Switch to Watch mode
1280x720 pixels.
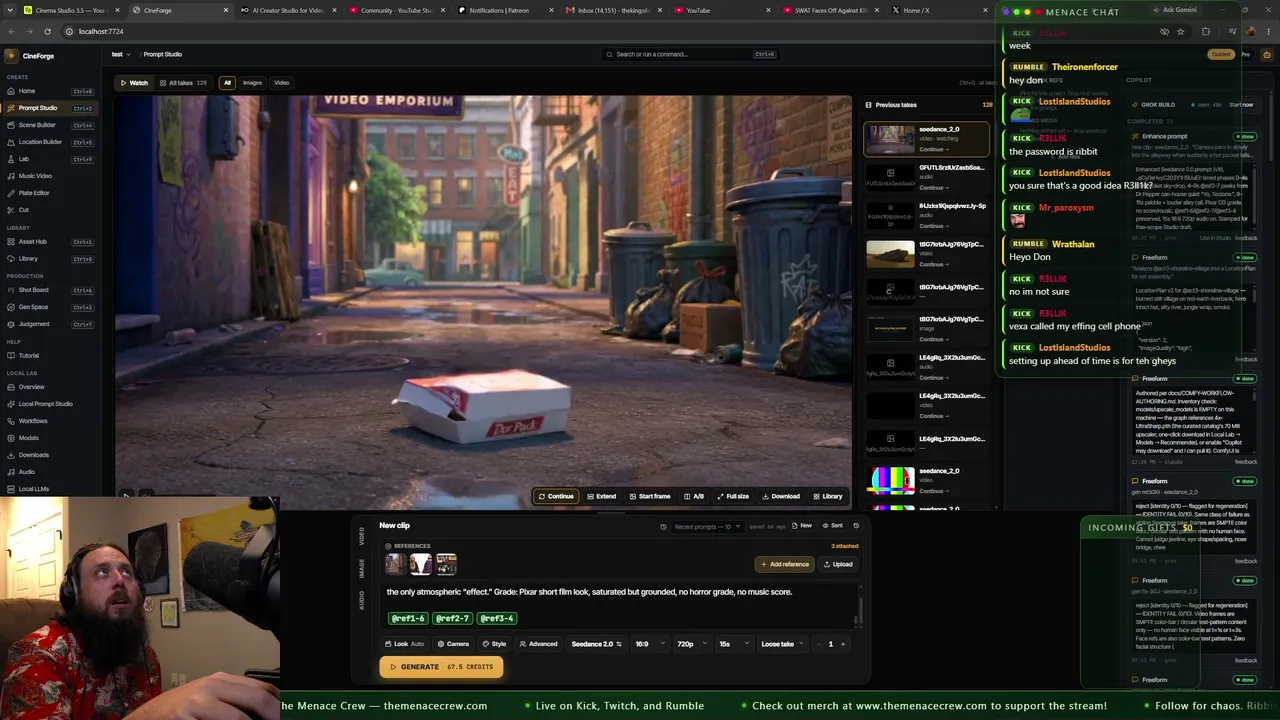click(x=135, y=83)
